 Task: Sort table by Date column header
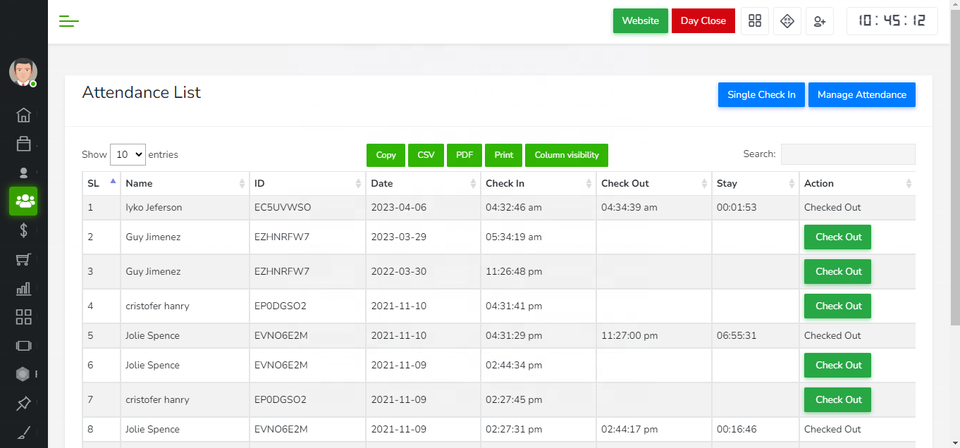(x=421, y=184)
